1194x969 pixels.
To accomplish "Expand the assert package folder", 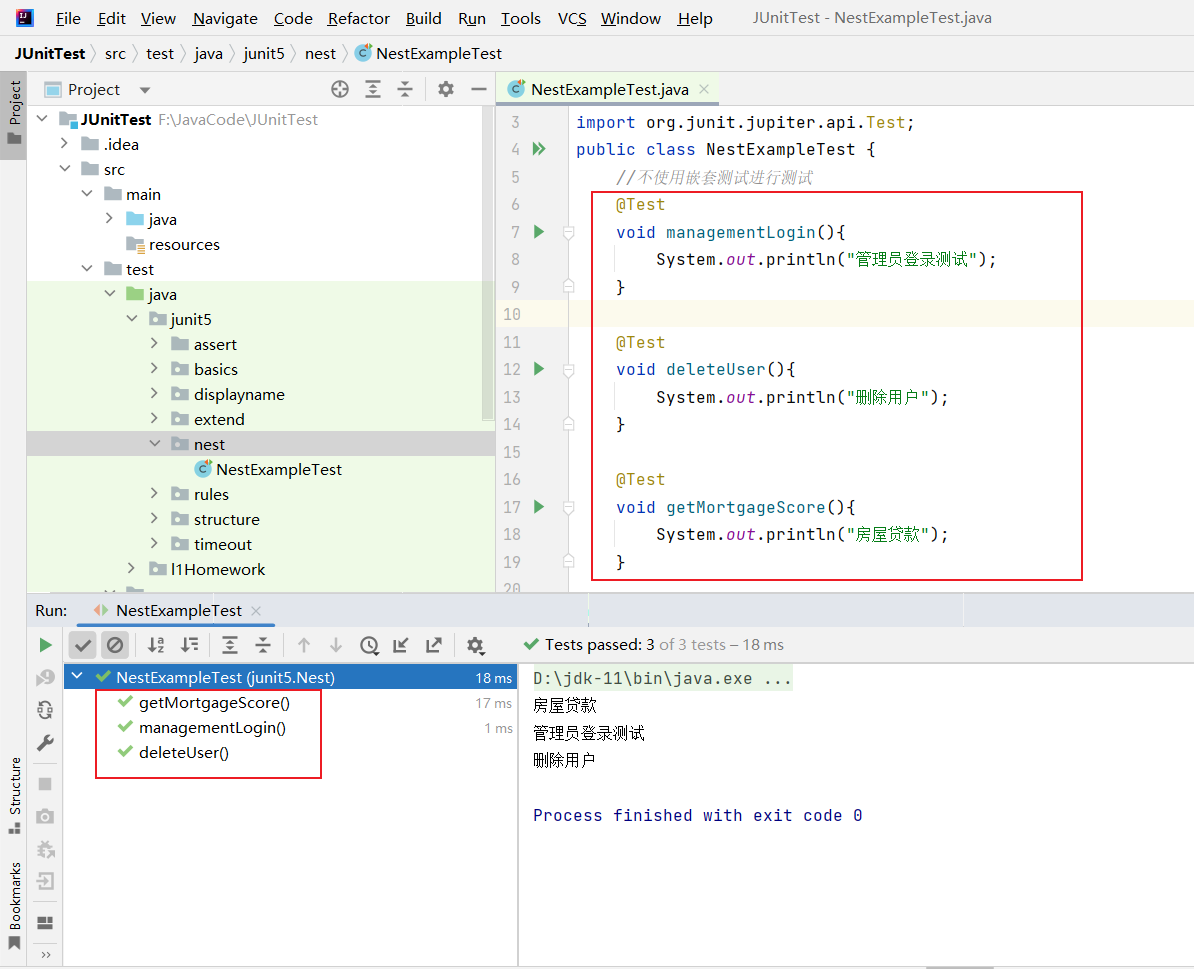I will (155, 344).
